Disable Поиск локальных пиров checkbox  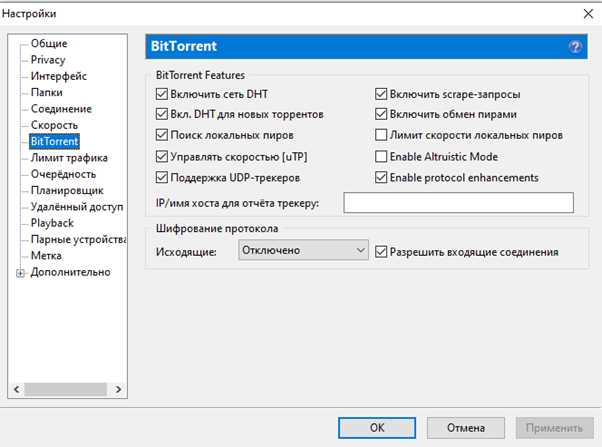pos(162,135)
